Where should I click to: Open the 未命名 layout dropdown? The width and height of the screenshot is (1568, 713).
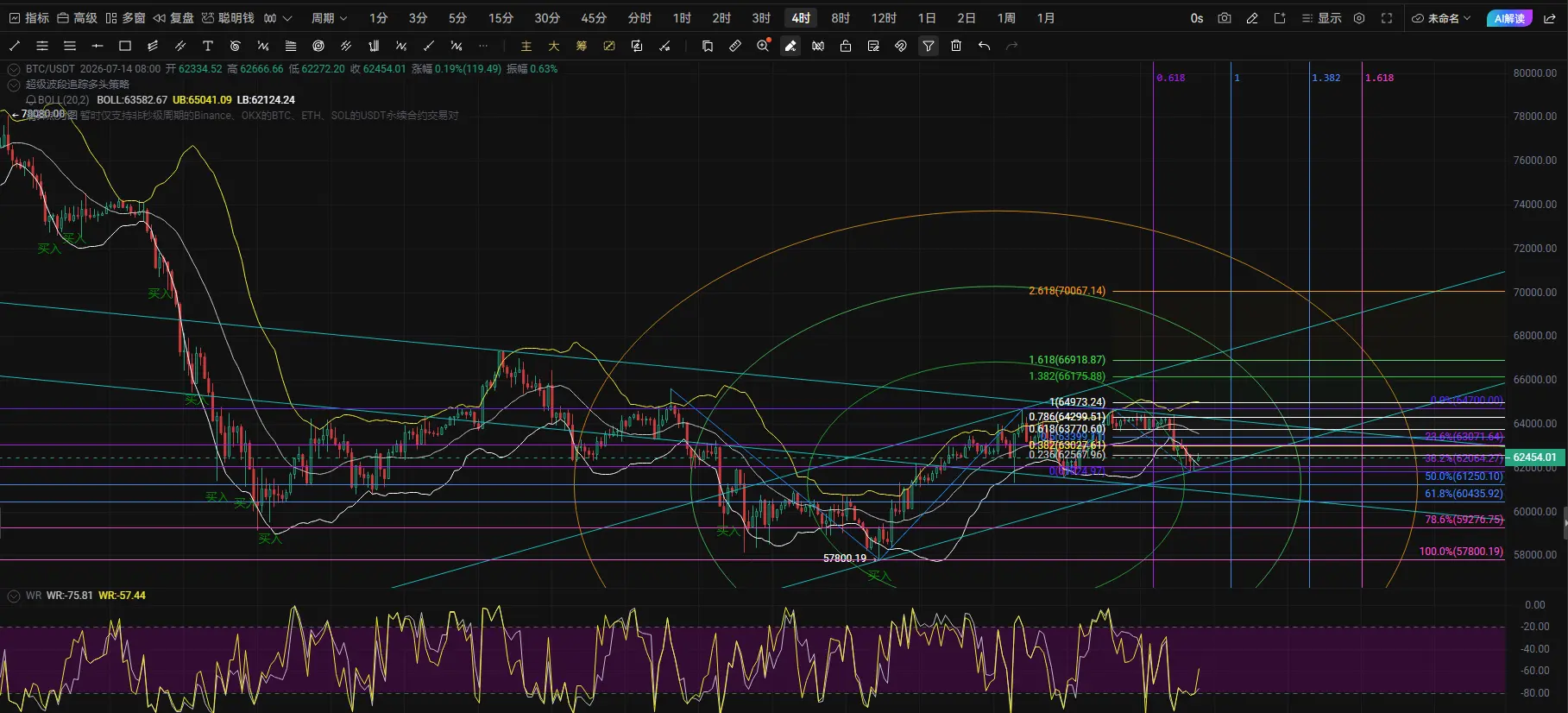1442,18
